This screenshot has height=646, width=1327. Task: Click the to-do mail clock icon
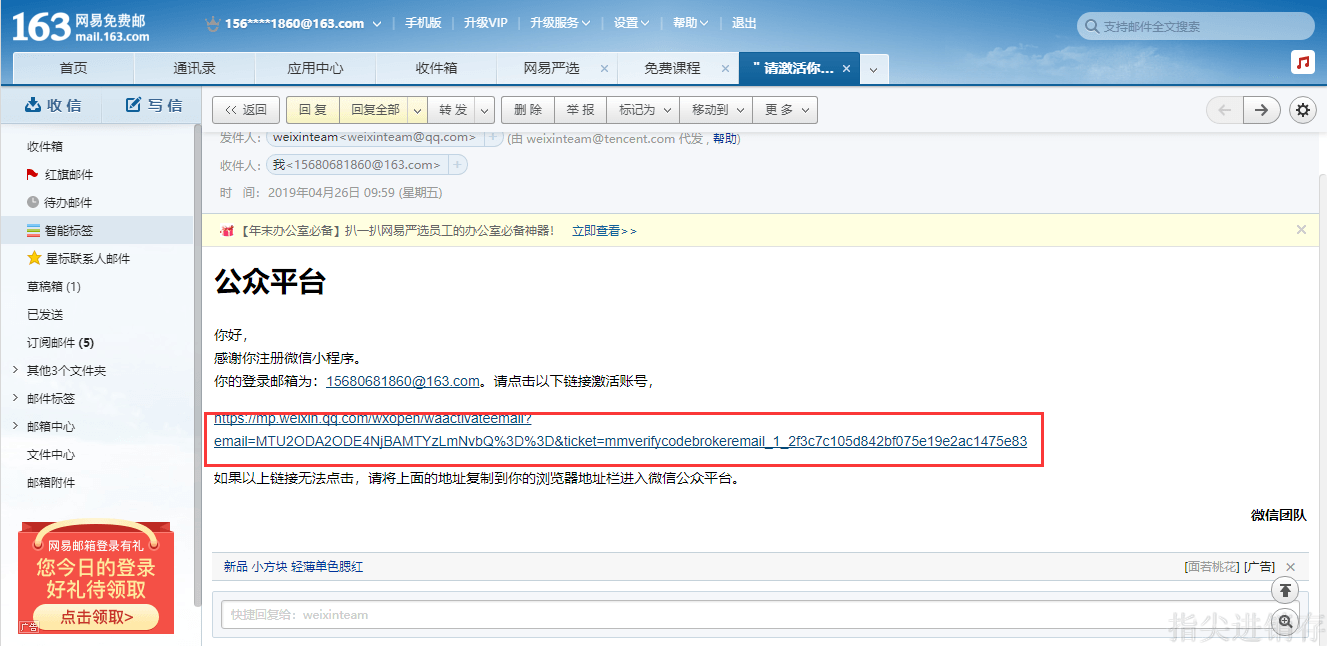point(33,202)
